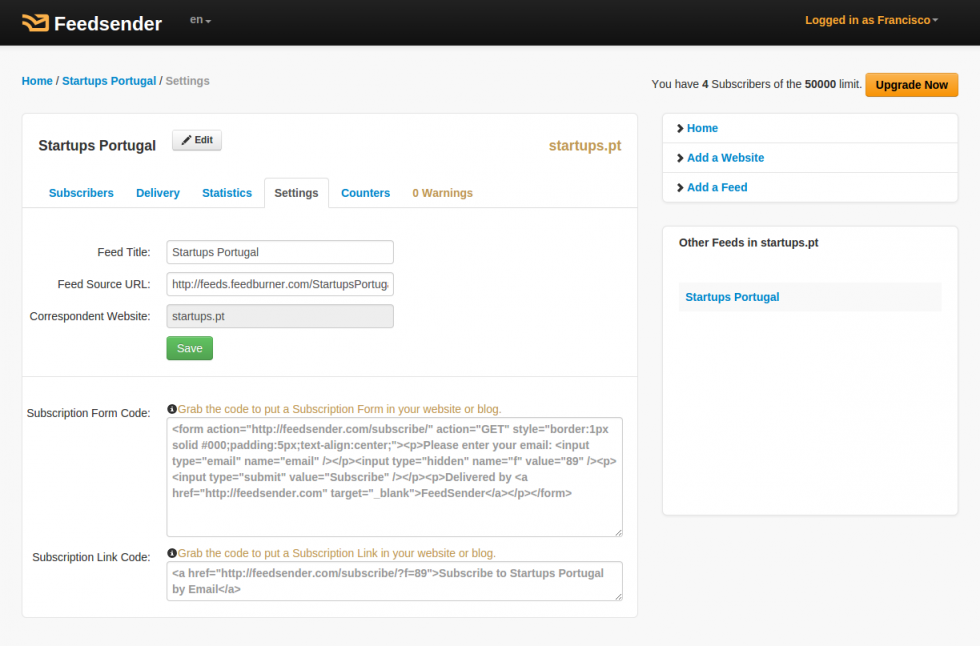Focus the Feed Source URL field
The image size is (980, 646).
(280, 284)
